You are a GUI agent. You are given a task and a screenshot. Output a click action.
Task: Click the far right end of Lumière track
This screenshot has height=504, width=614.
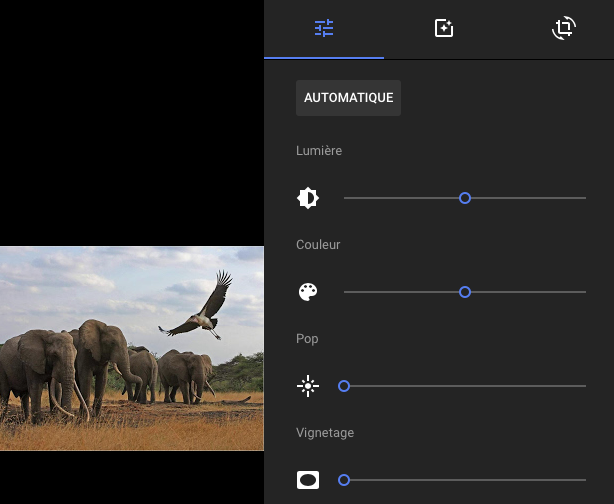pos(583,198)
